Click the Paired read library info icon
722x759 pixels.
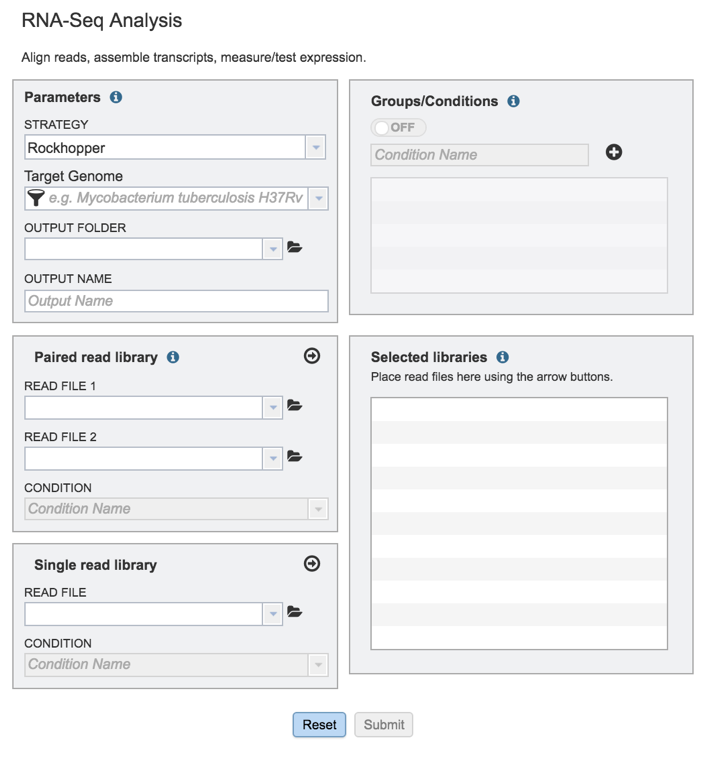[173, 357]
